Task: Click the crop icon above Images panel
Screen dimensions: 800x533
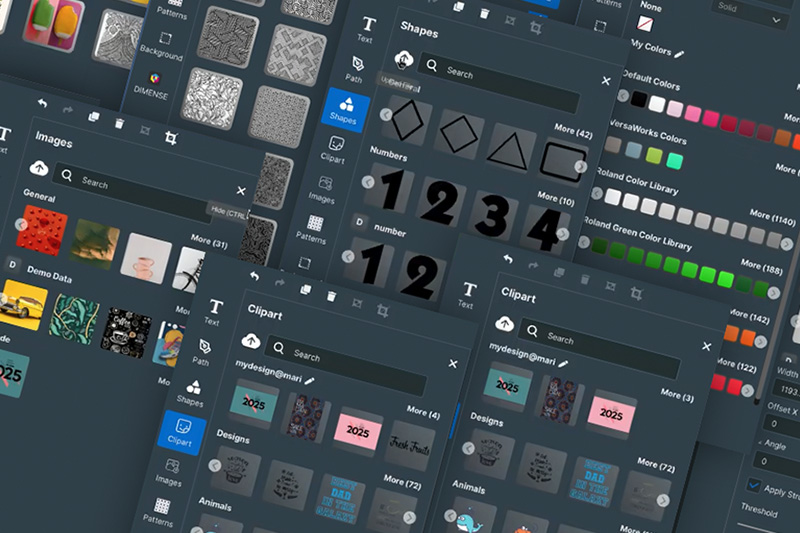Action: tap(171, 137)
